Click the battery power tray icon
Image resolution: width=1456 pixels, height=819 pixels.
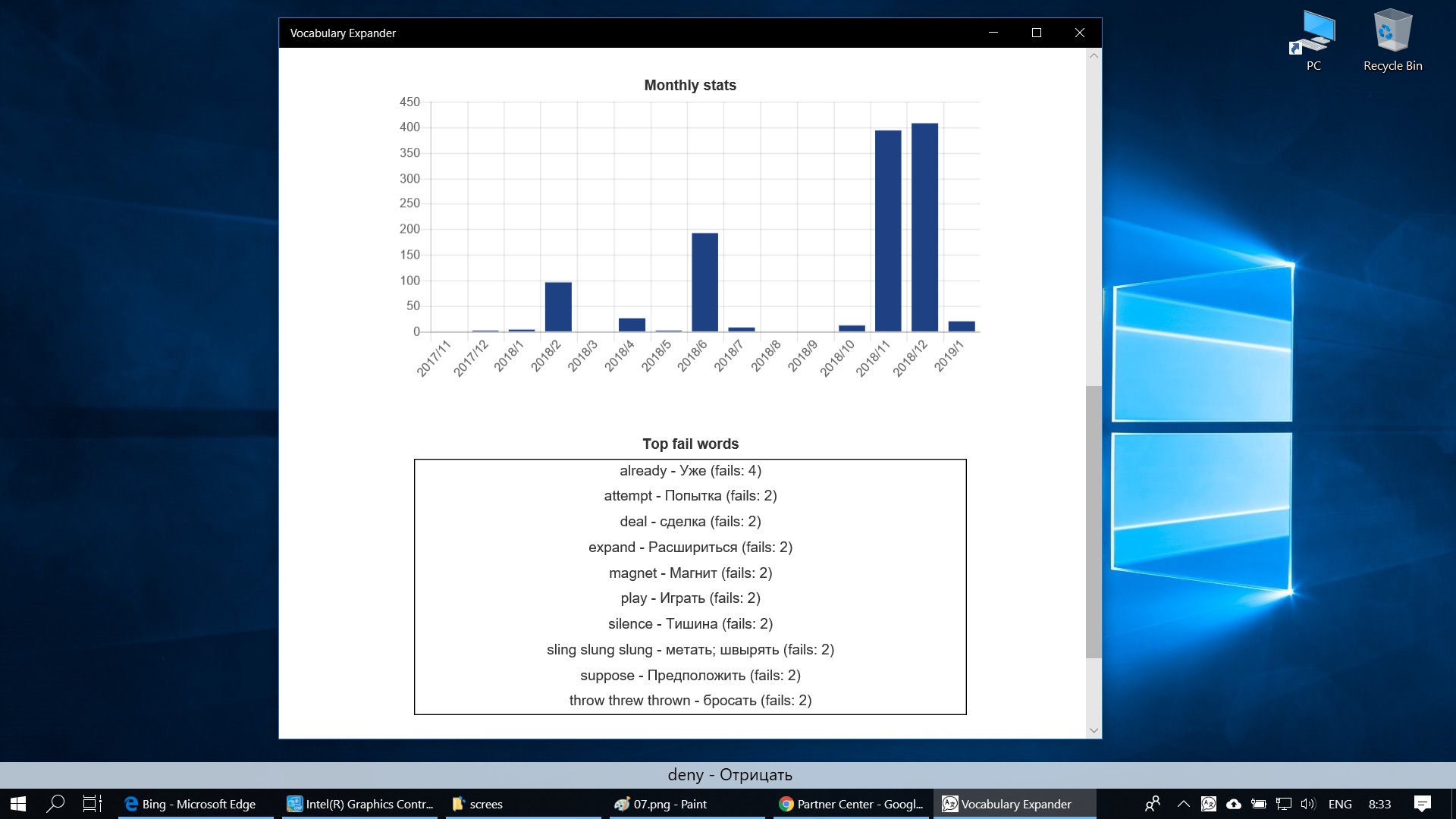(x=1259, y=804)
